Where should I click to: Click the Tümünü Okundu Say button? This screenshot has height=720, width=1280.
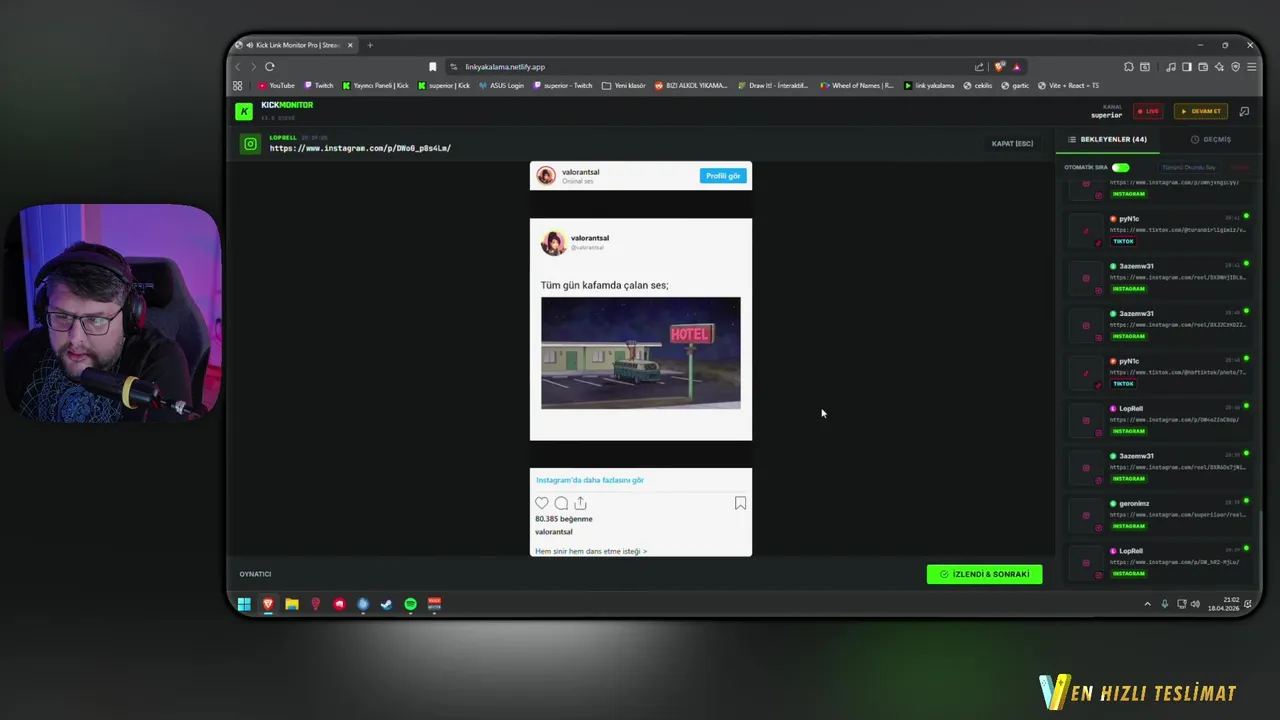click(1189, 168)
